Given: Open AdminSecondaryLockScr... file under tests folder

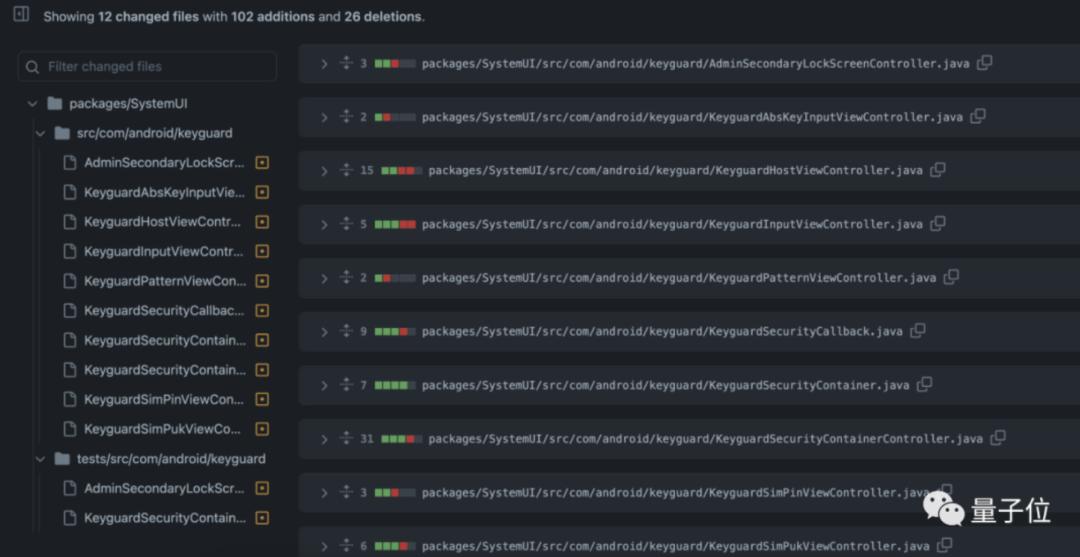Looking at the screenshot, I should click(x=164, y=489).
